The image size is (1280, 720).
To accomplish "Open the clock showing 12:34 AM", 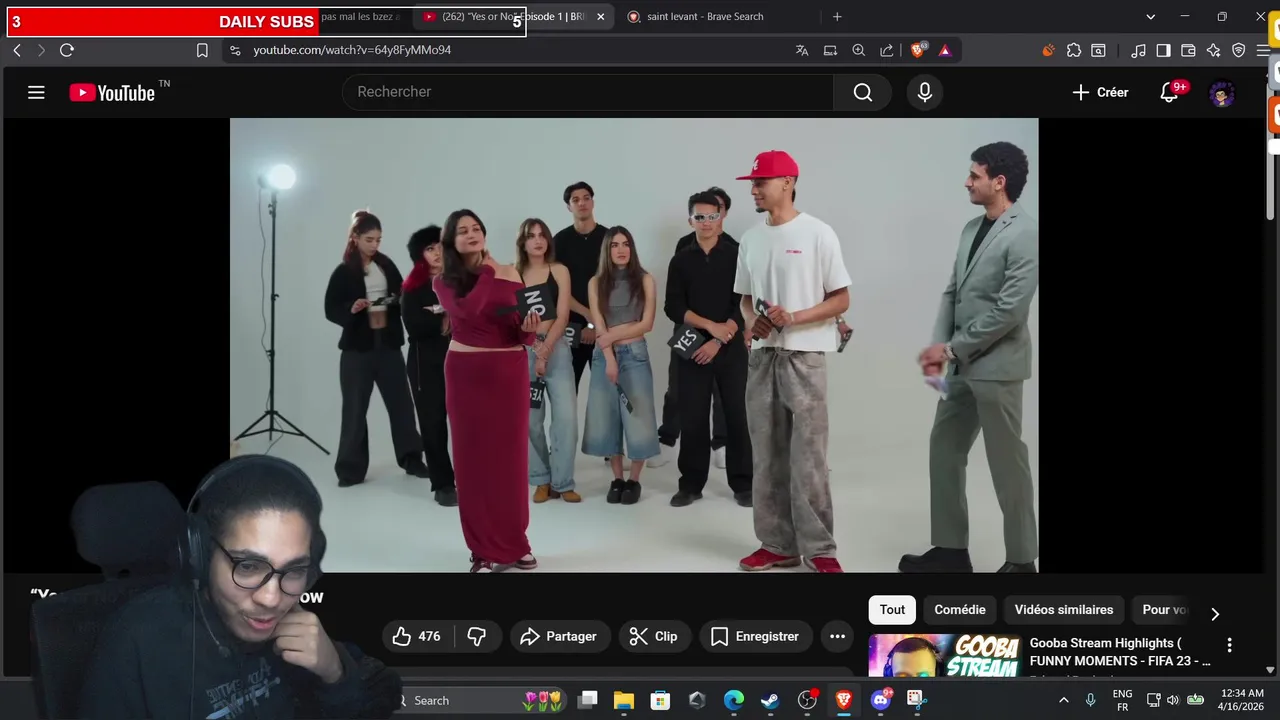I will pyautogui.click(x=1243, y=700).
